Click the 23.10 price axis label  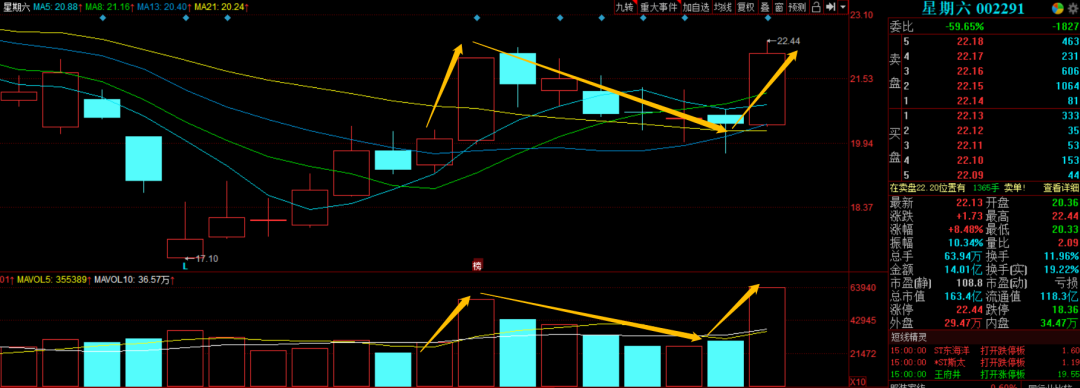862,14
